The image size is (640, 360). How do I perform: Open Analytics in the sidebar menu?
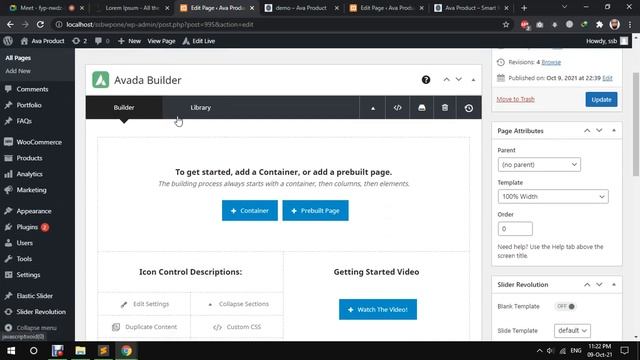29,174
